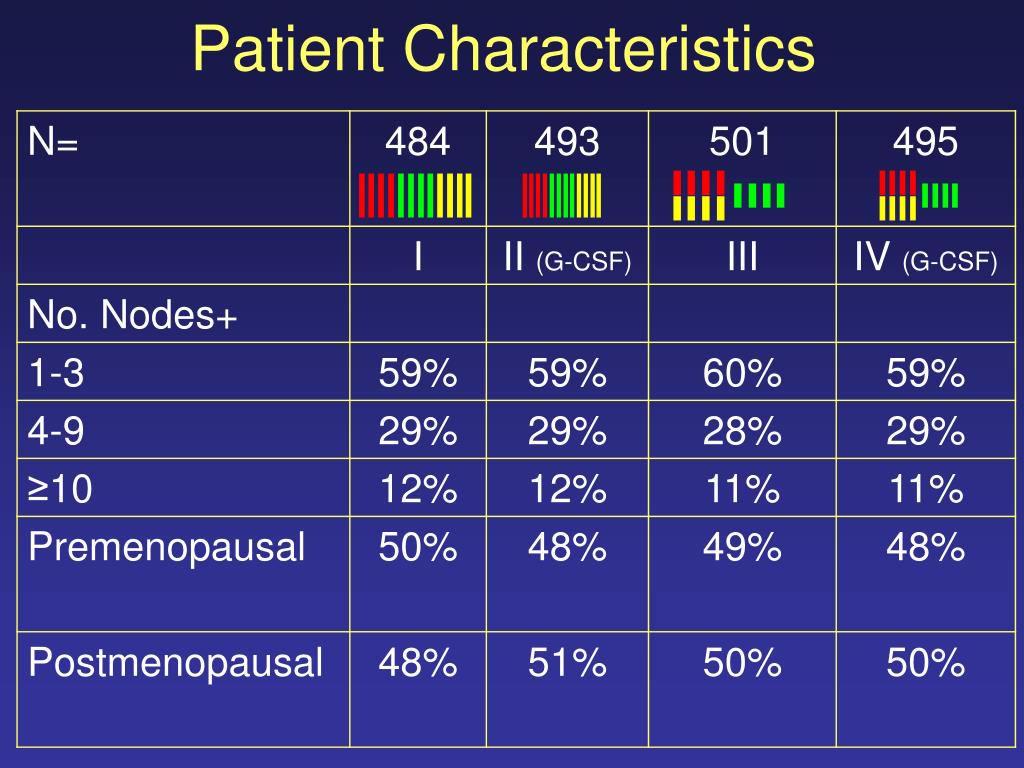This screenshot has height=768, width=1024.
Task: Click the Patient Characteristics title
Action: [x=504, y=50]
